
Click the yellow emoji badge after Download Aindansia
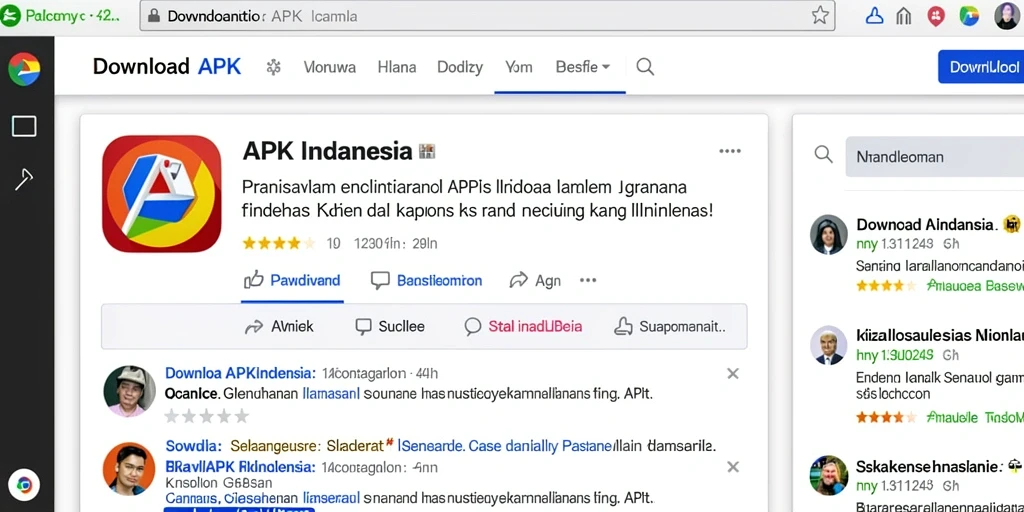(x=1012, y=225)
